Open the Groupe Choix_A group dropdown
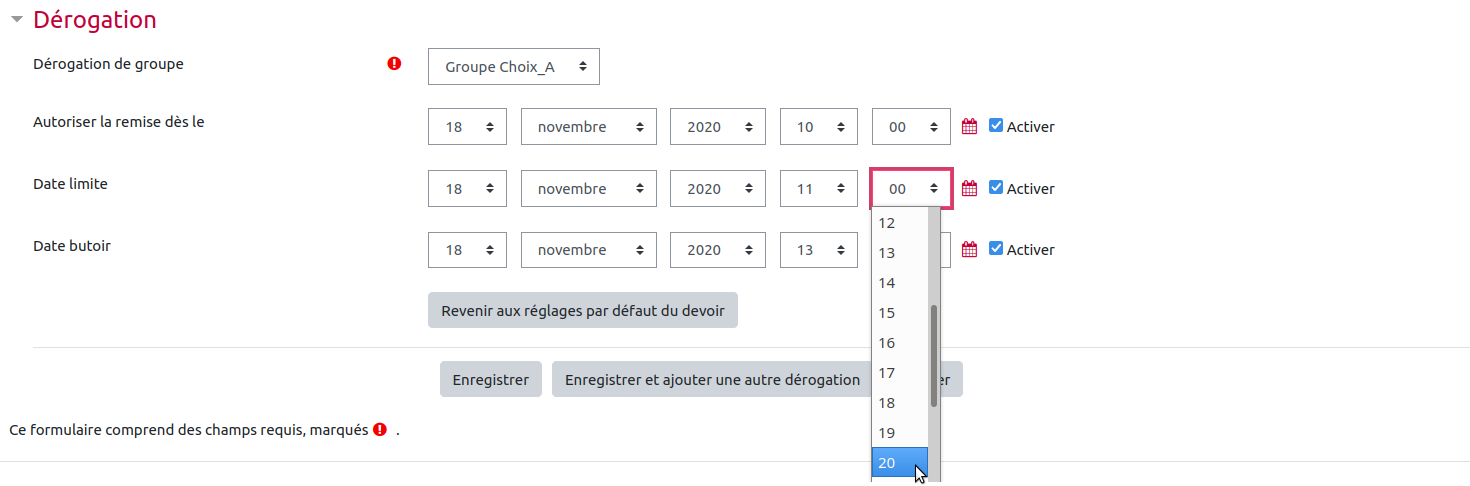 click(513, 67)
